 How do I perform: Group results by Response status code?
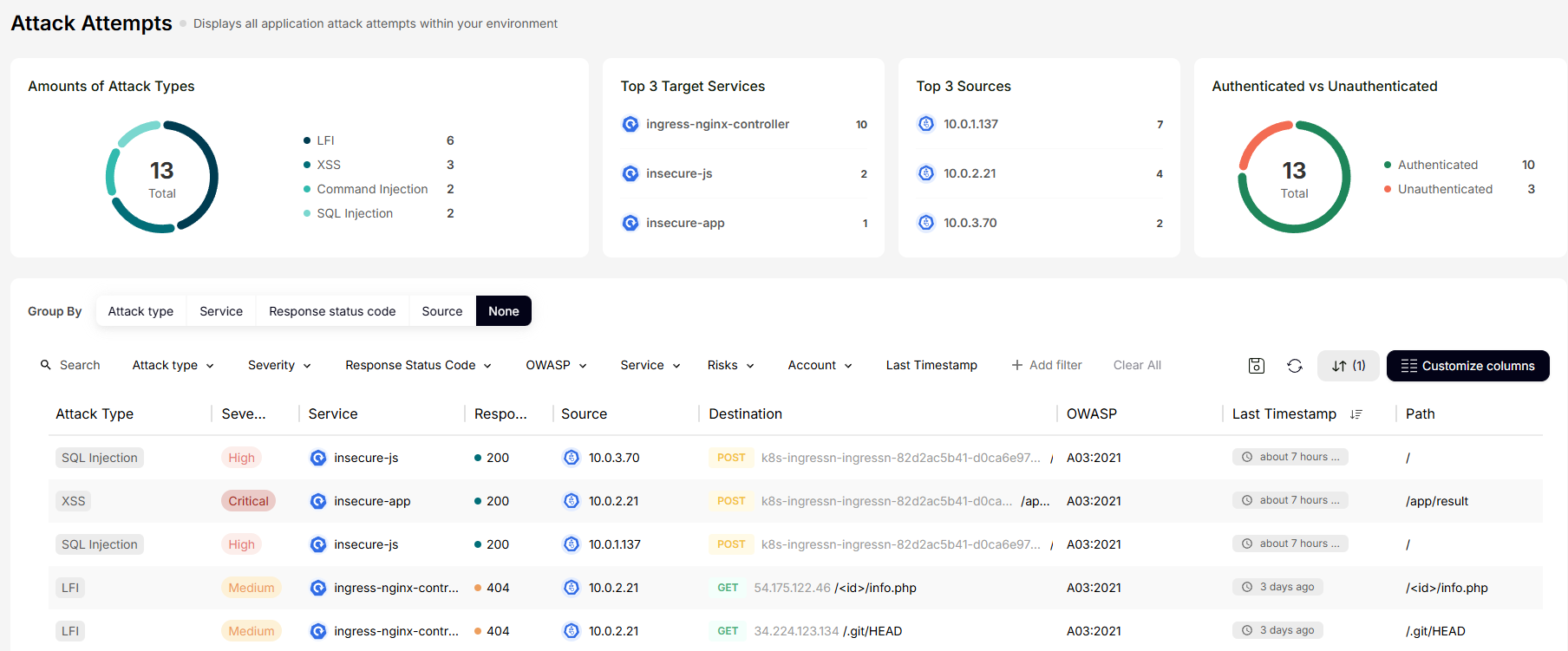tap(332, 311)
